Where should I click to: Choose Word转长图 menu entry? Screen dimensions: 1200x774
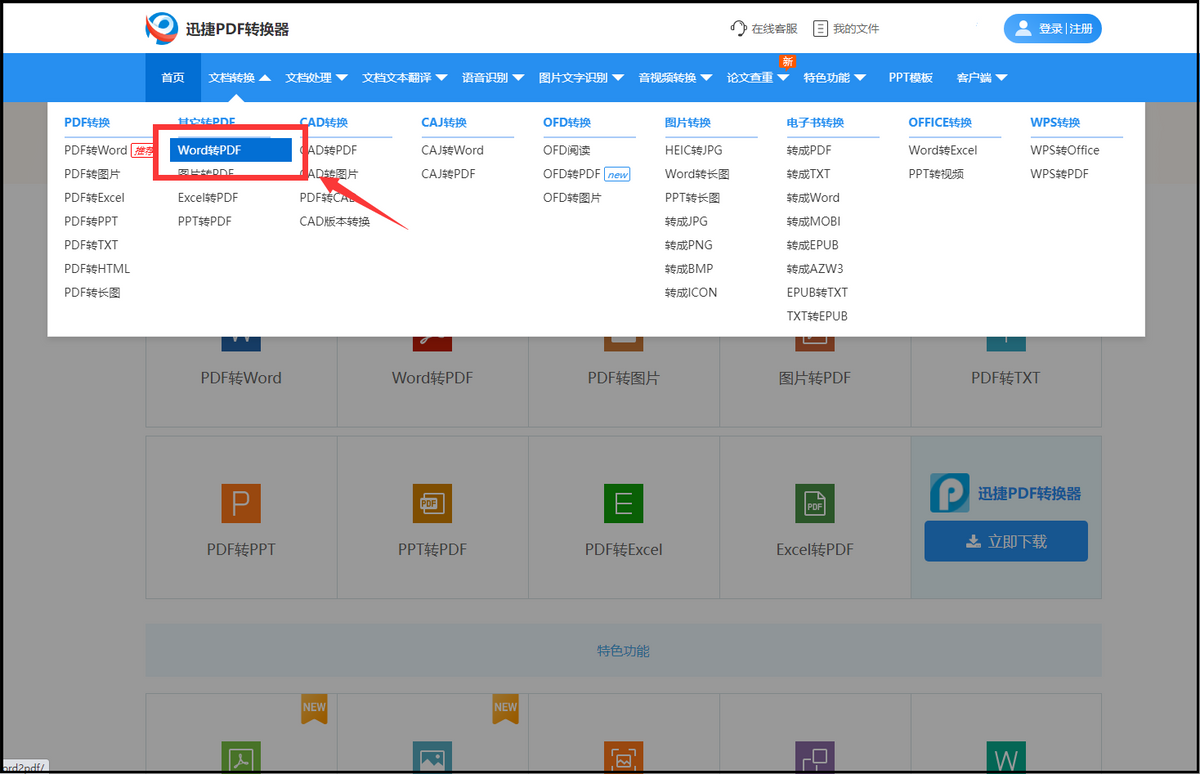pyautogui.click(x=697, y=174)
